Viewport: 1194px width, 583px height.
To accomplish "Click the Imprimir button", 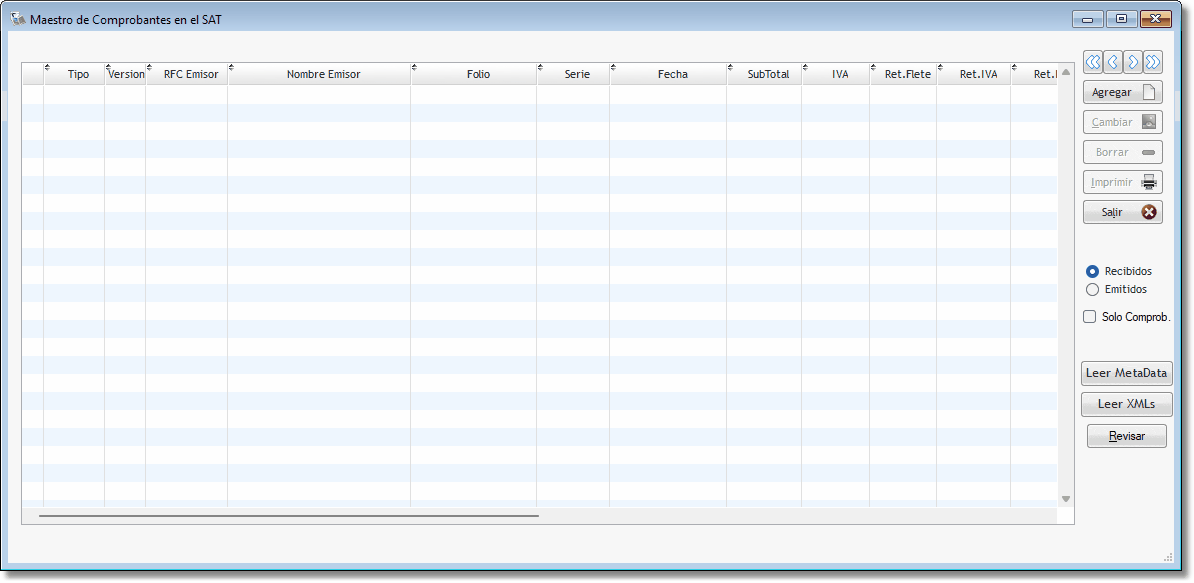I will point(1122,182).
